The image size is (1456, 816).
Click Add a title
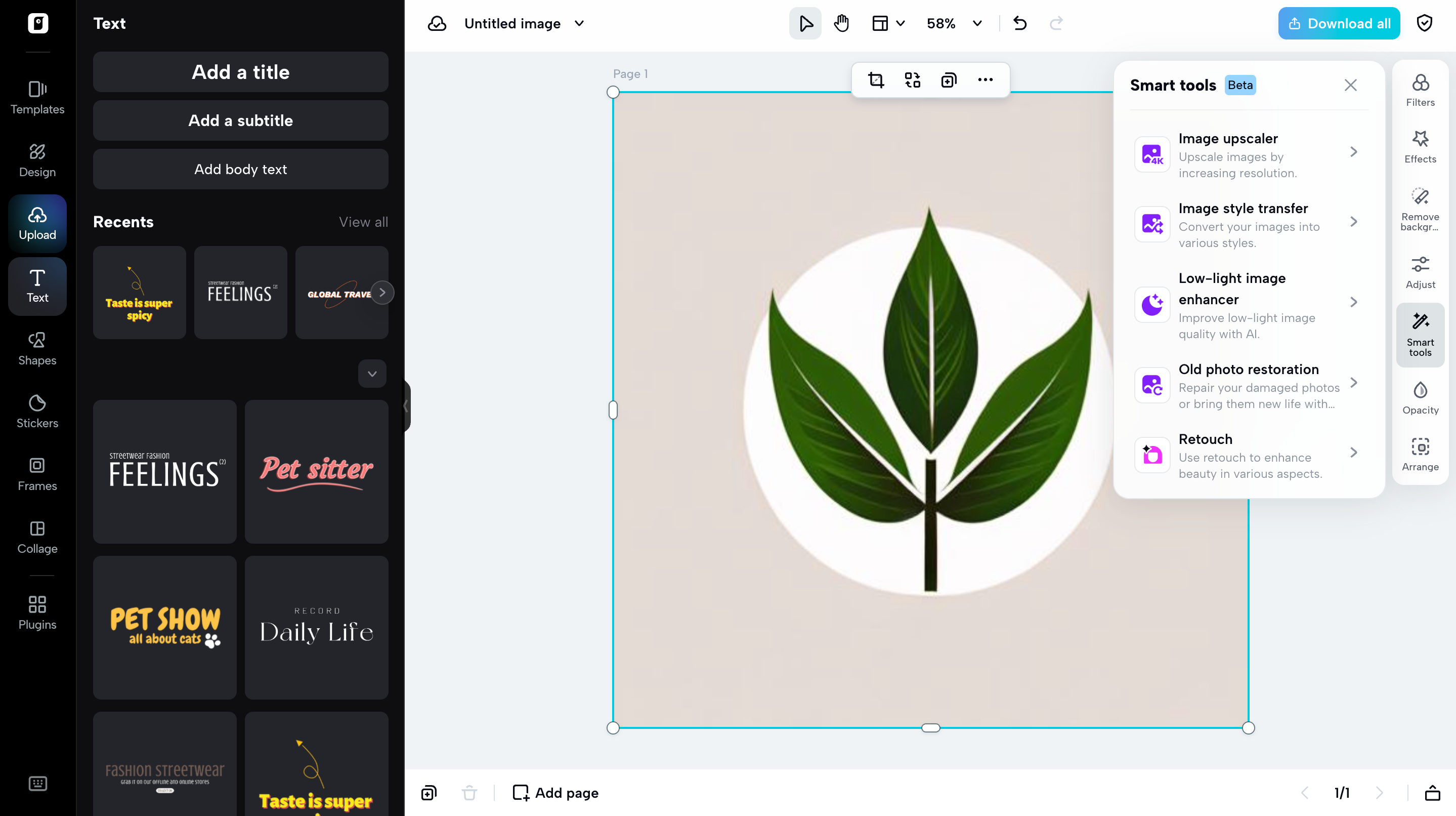(x=240, y=72)
